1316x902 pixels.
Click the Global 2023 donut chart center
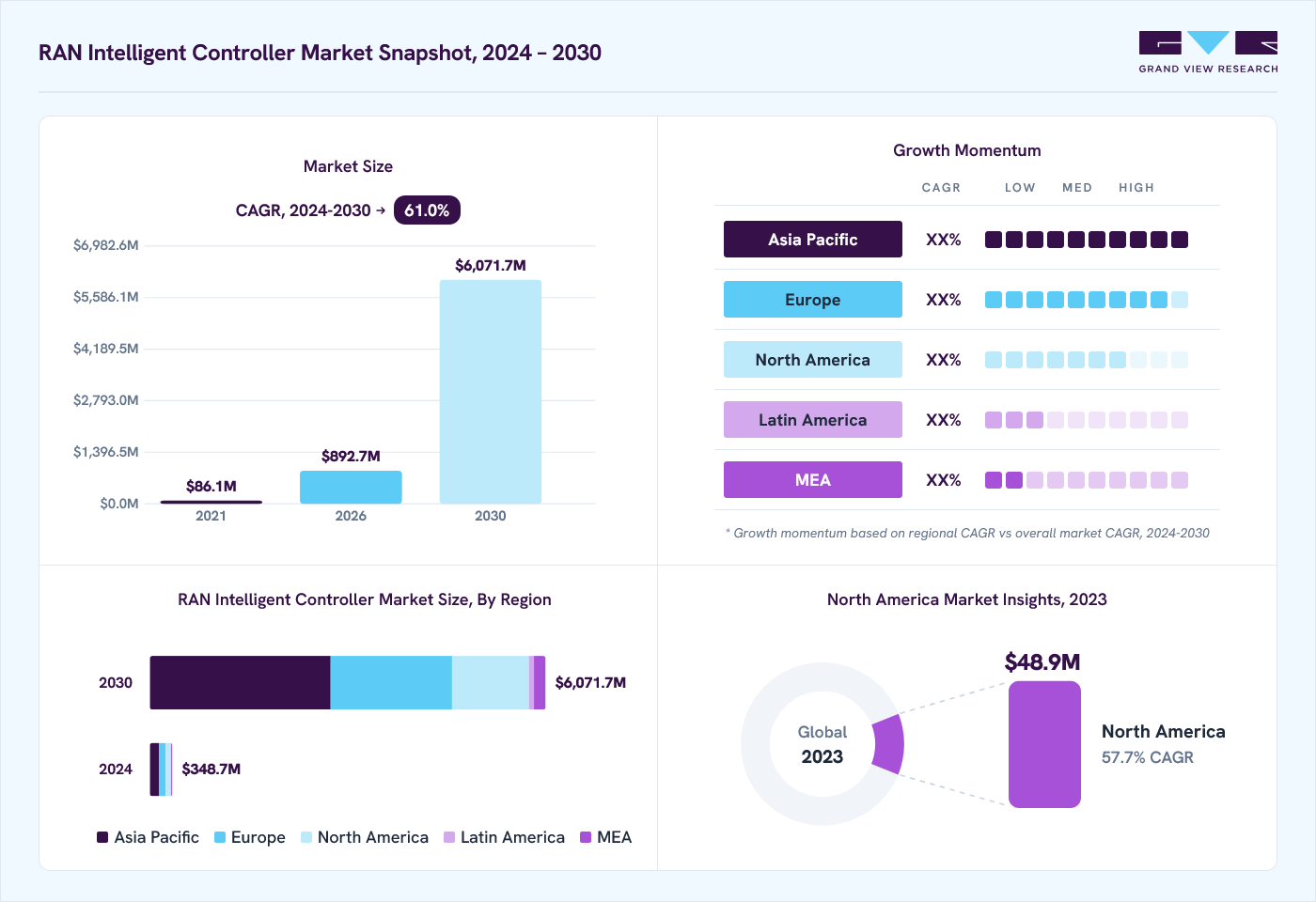click(x=822, y=744)
